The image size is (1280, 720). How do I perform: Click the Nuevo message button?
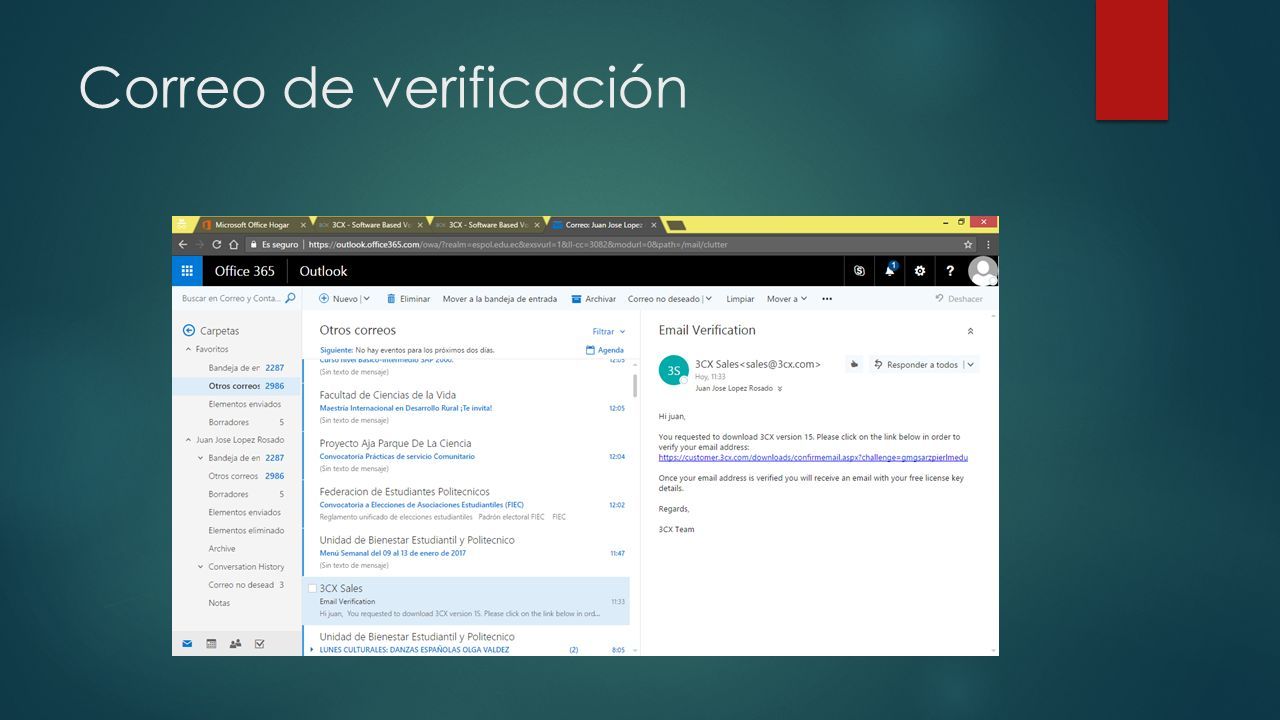click(x=338, y=298)
